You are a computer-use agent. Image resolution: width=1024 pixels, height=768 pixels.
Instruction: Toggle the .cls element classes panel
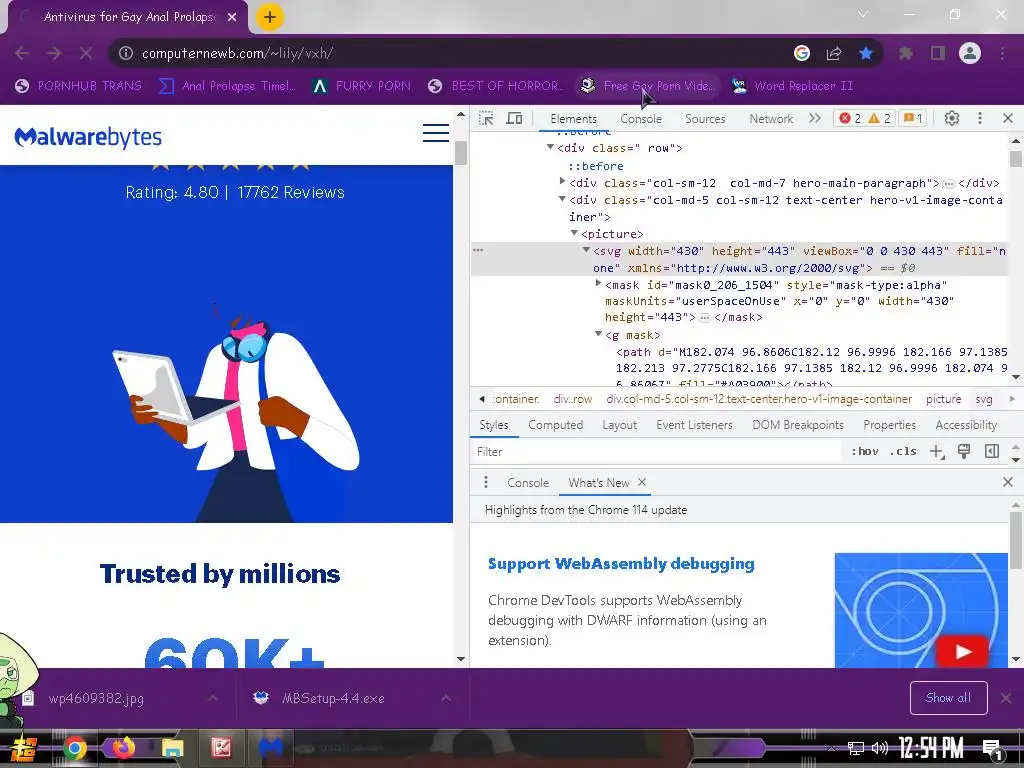pyautogui.click(x=903, y=451)
